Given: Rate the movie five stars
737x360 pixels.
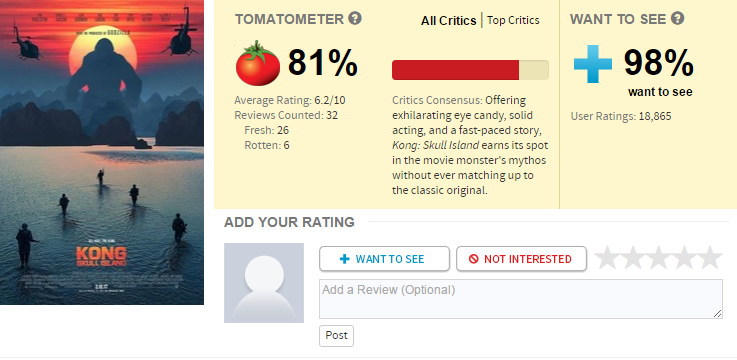Looking at the screenshot, I should [710, 258].
